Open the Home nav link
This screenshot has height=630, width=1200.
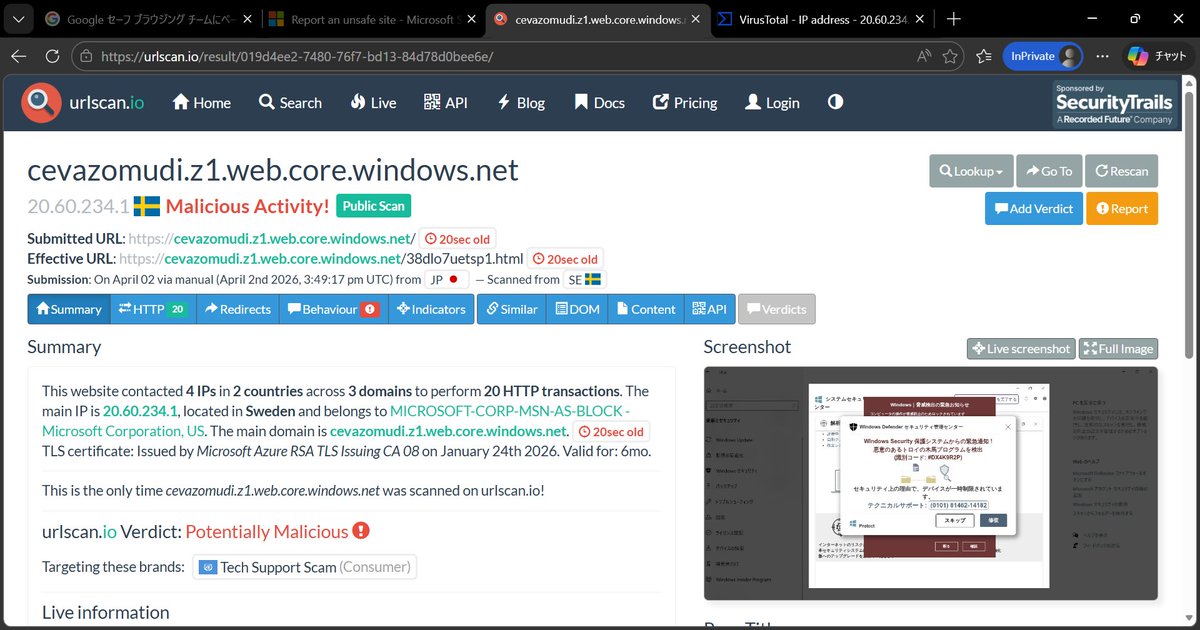click(202, 102)
